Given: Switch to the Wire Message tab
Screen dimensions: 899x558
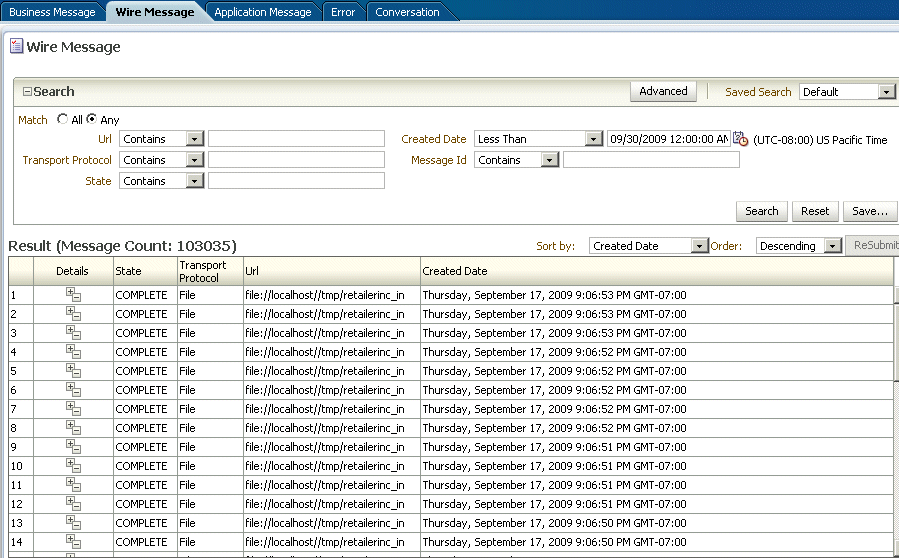Looking at the screenshot, I should [x=155, y=12].
